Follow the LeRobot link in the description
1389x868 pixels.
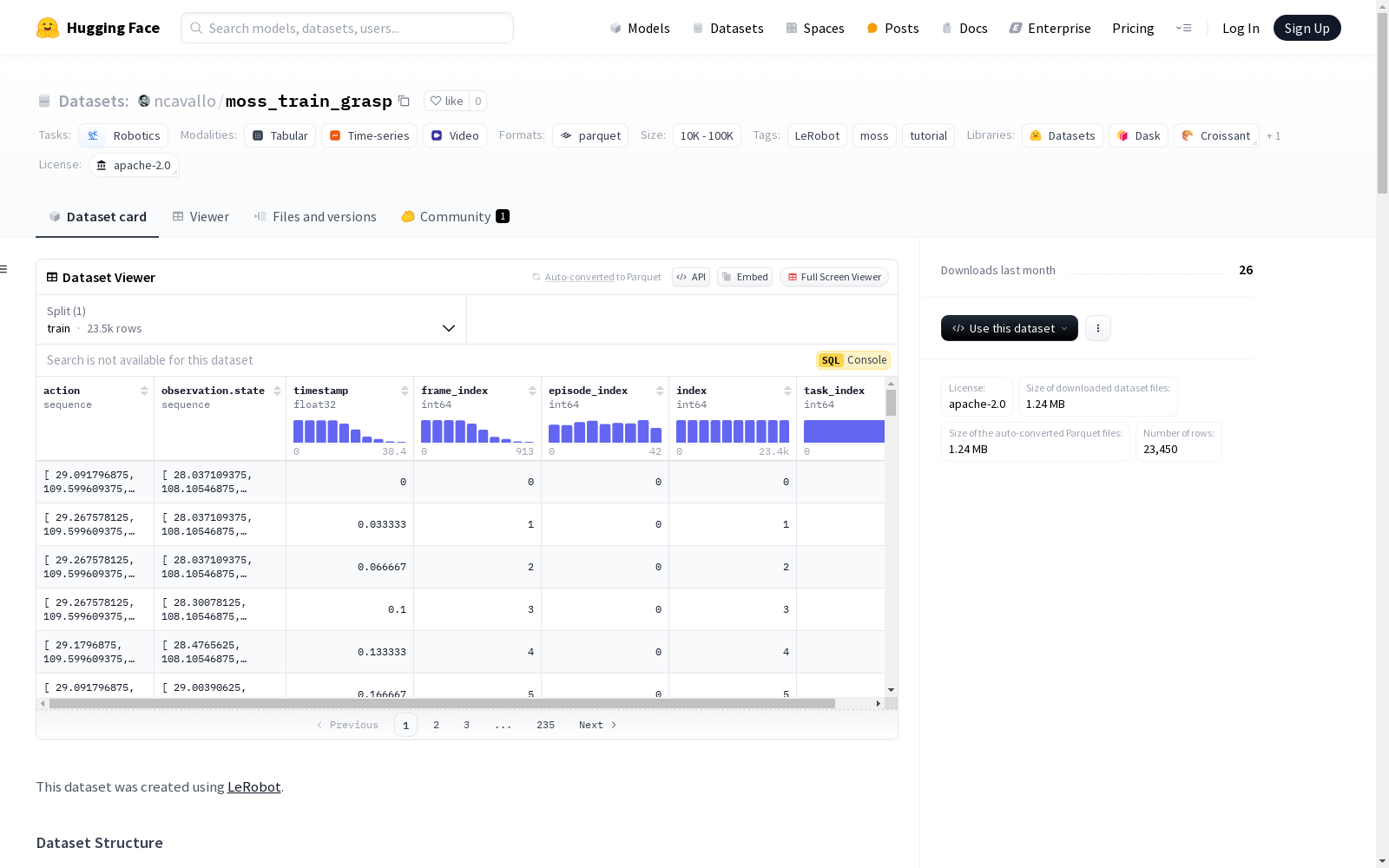253,787
